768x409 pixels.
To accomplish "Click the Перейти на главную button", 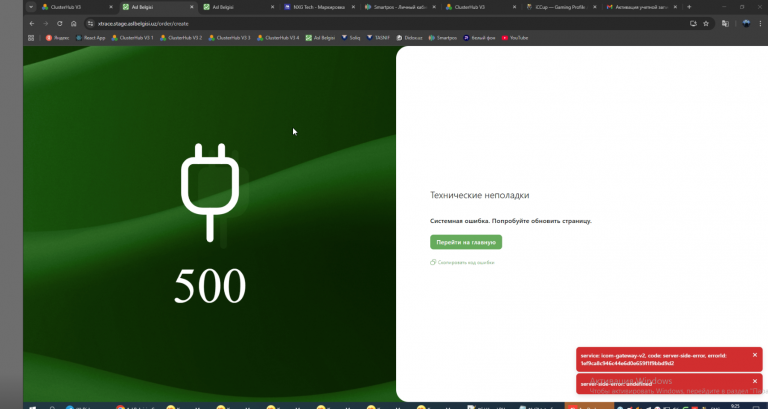I will tap(466, 242).
